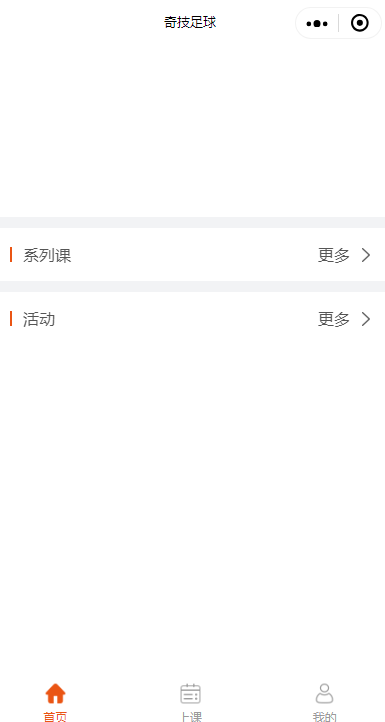This screenshot has height=722, width=385.
Task: Click the orange bar marker beside 系列课
Action: (x=11, y=255)
